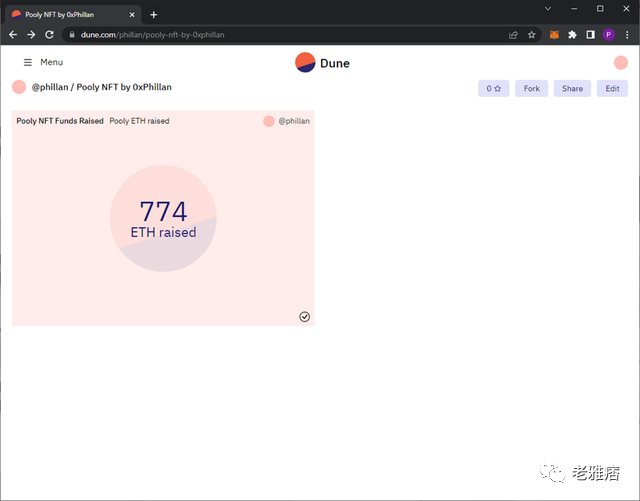The height and width of the screenshot is (501, 640).
Task: Click the Share button
Action: 572,88
